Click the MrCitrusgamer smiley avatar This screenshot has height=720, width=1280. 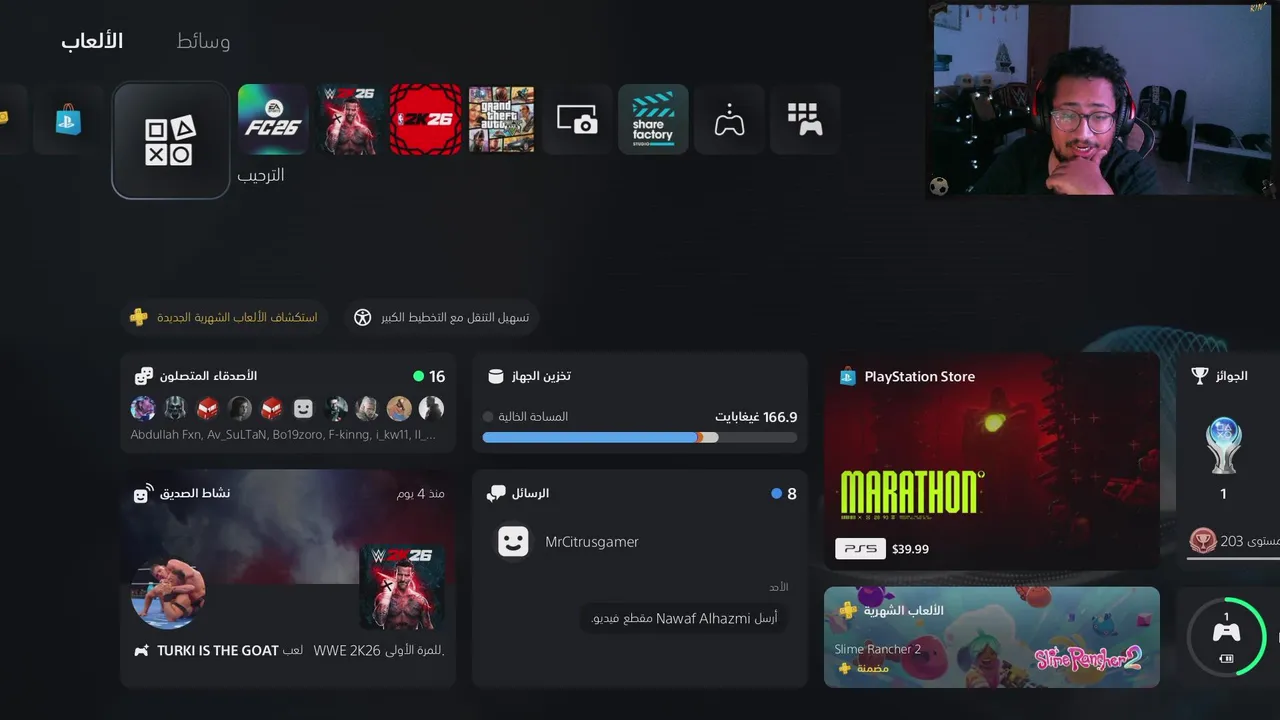pyautogui.click(x=513, y=542)
